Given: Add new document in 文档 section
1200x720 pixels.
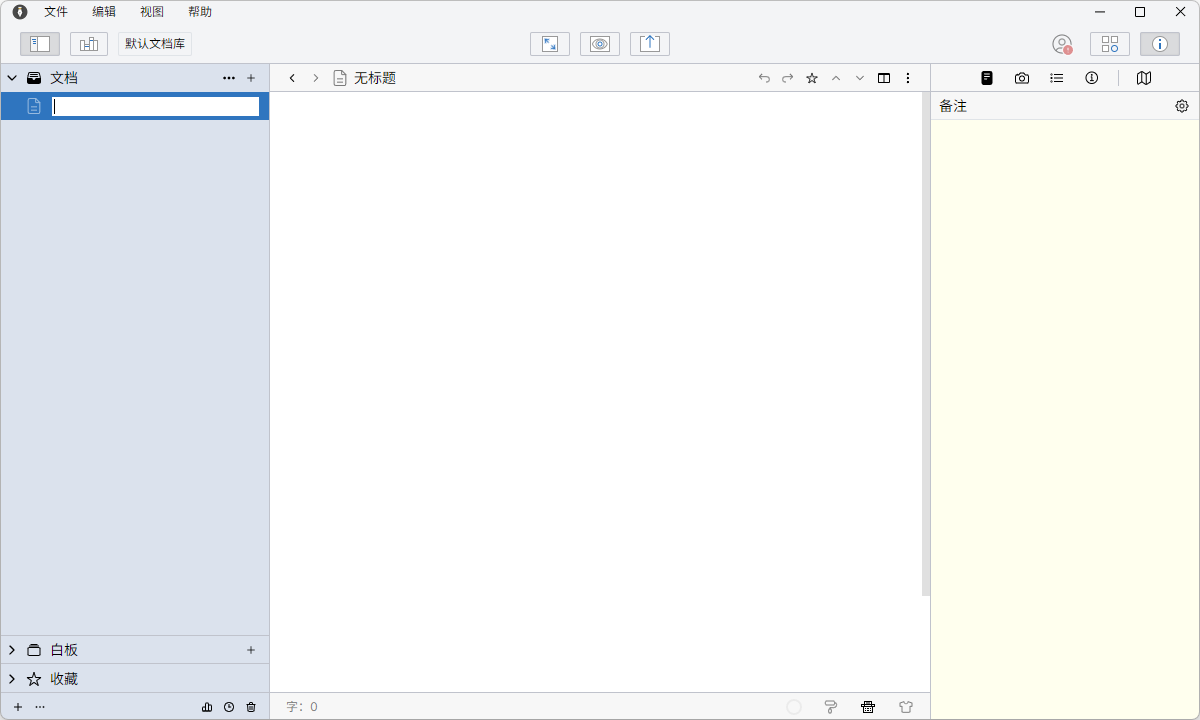Looking at the screenshot, I should (251, 78).
